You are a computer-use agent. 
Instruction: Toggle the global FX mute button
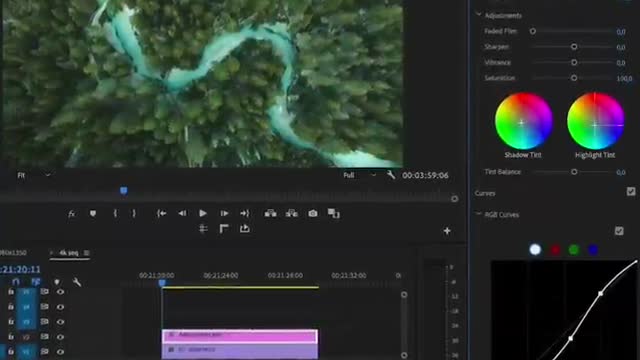pyautogui.click(x=71, y=213)
